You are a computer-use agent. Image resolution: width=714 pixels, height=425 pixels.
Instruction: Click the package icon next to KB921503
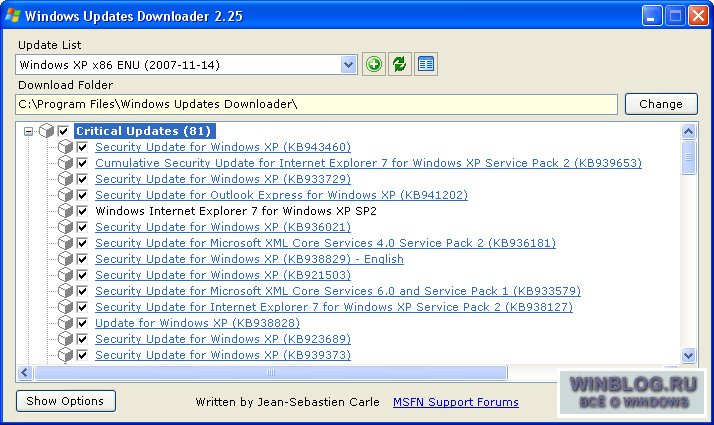[66, 275]
